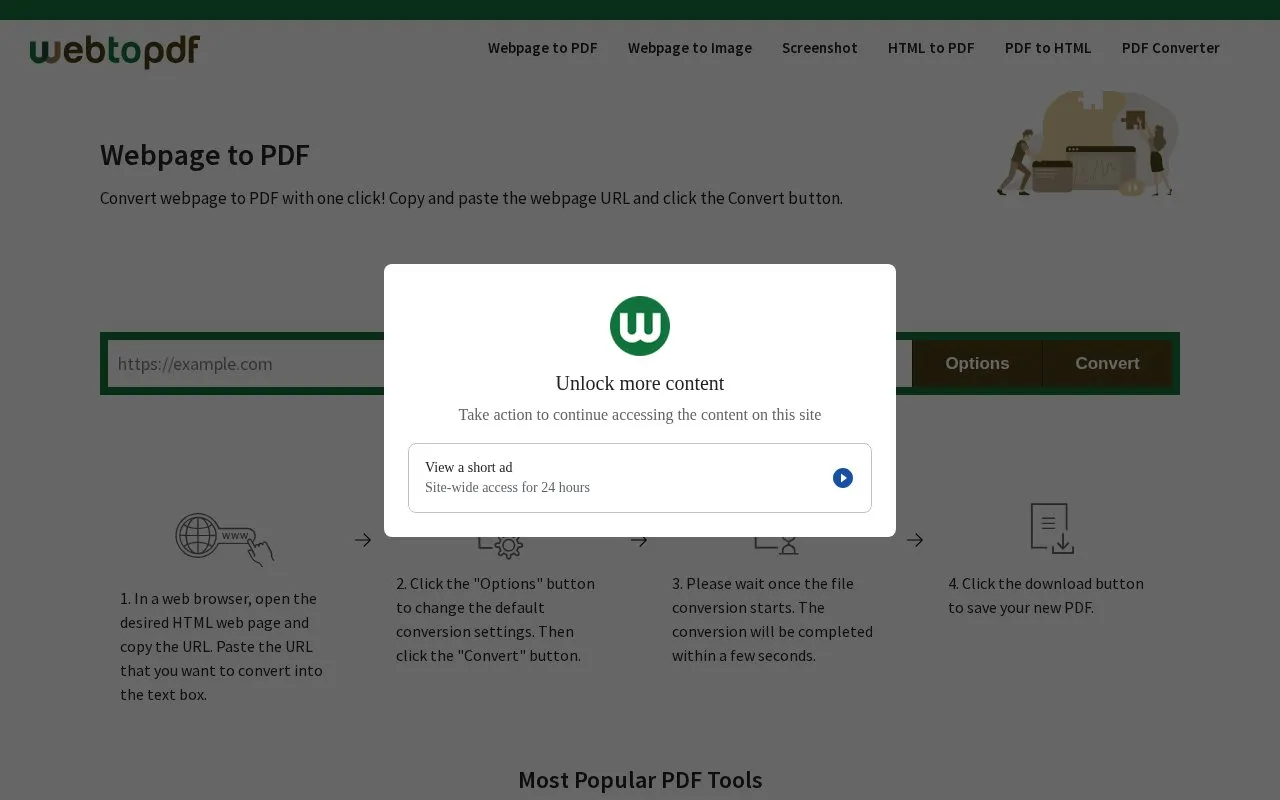This screenshot has width=1280, height=800.
Task: Click the step 2 instruction about Options button
Action: (x=496, y=619)
